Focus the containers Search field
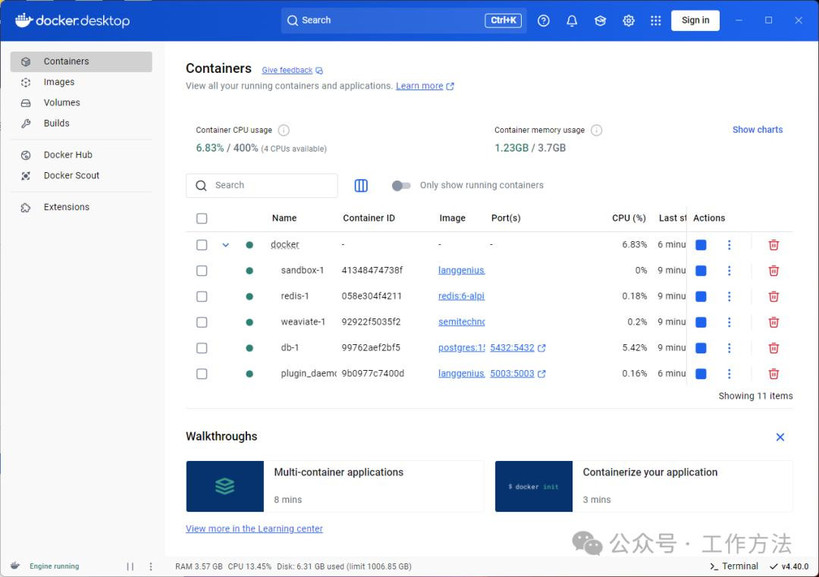This screenshot has width=819, height=577. (x=262, y=185)
